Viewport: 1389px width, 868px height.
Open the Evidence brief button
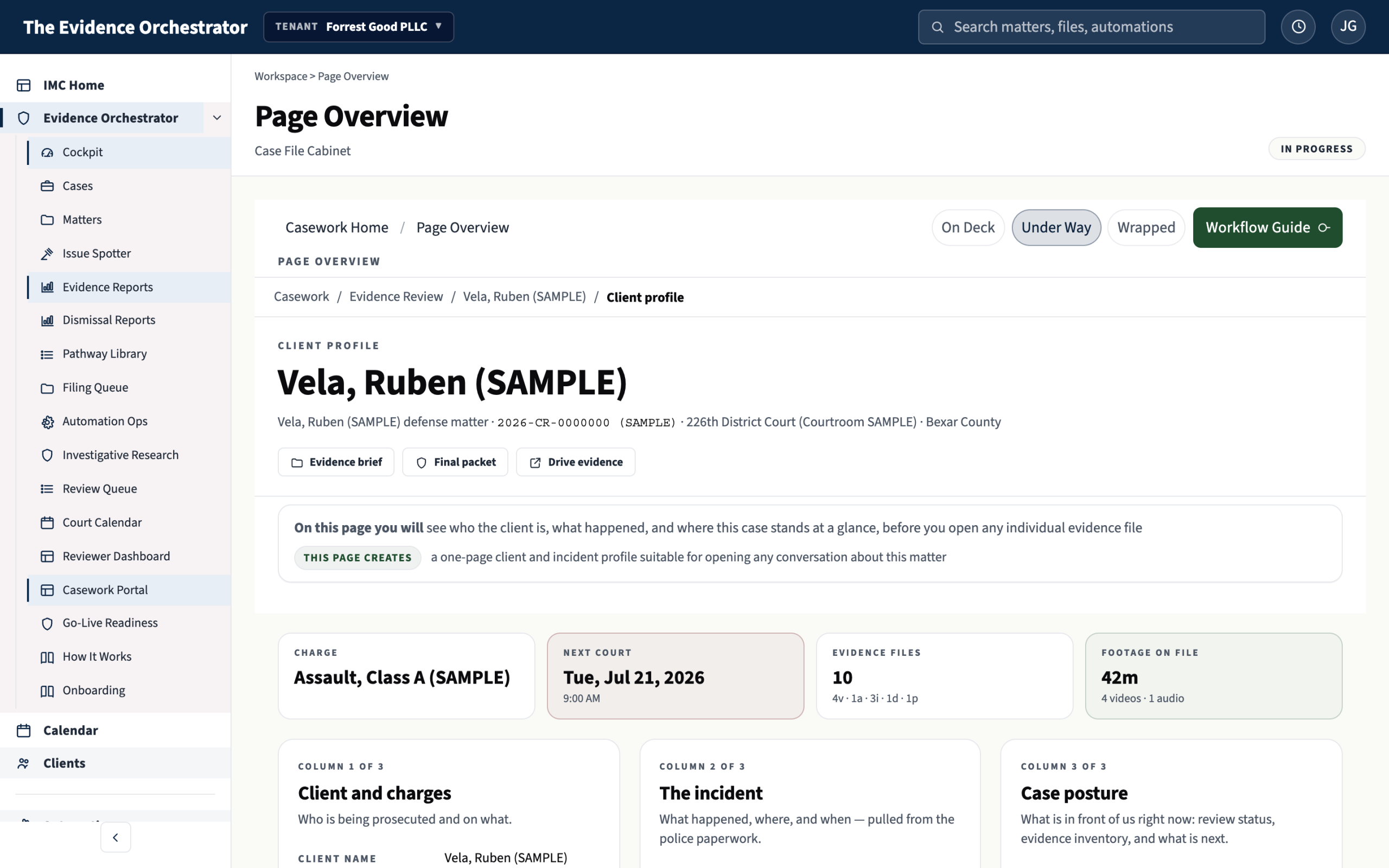336,462
